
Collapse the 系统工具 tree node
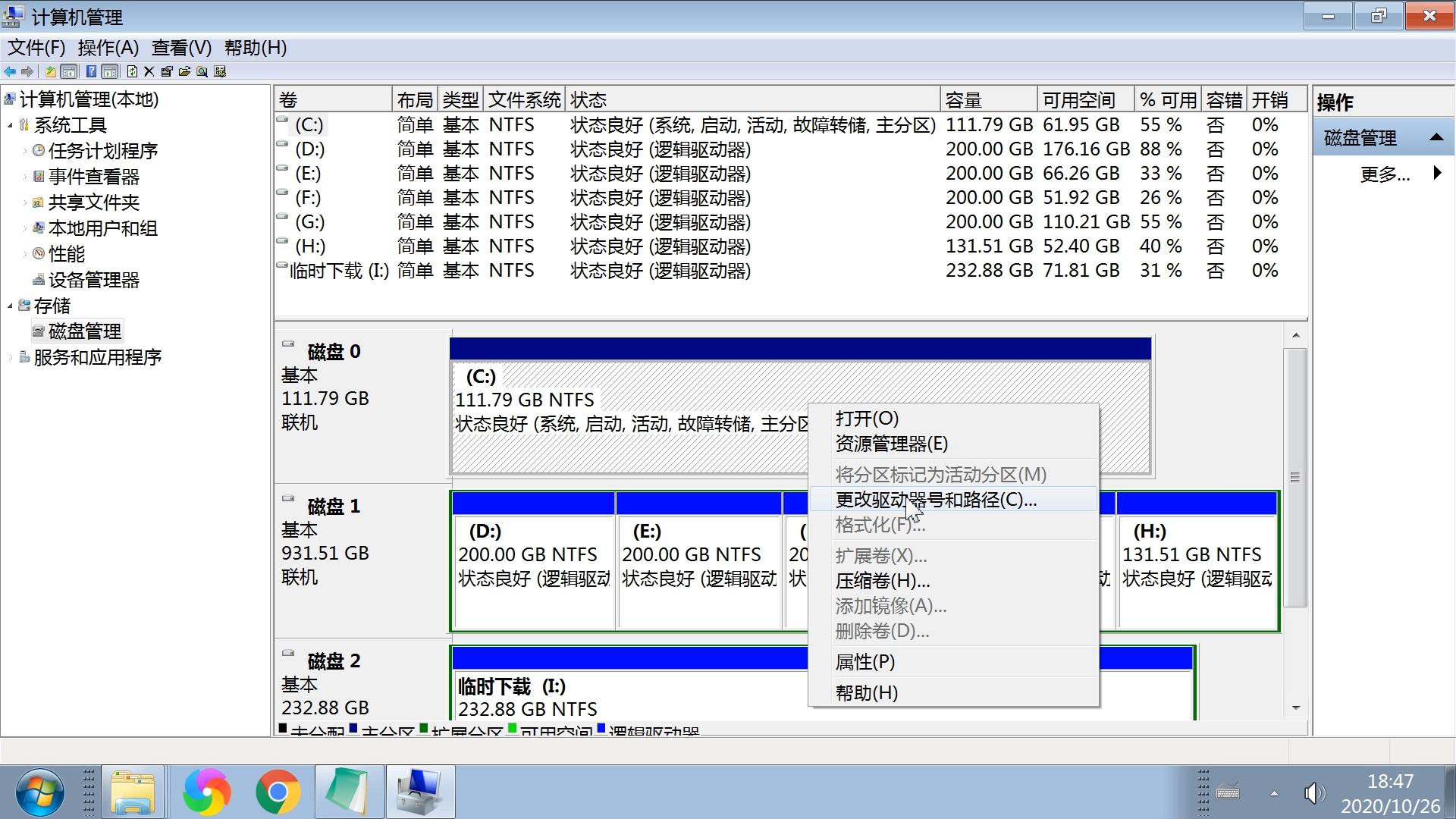(11, 125)
